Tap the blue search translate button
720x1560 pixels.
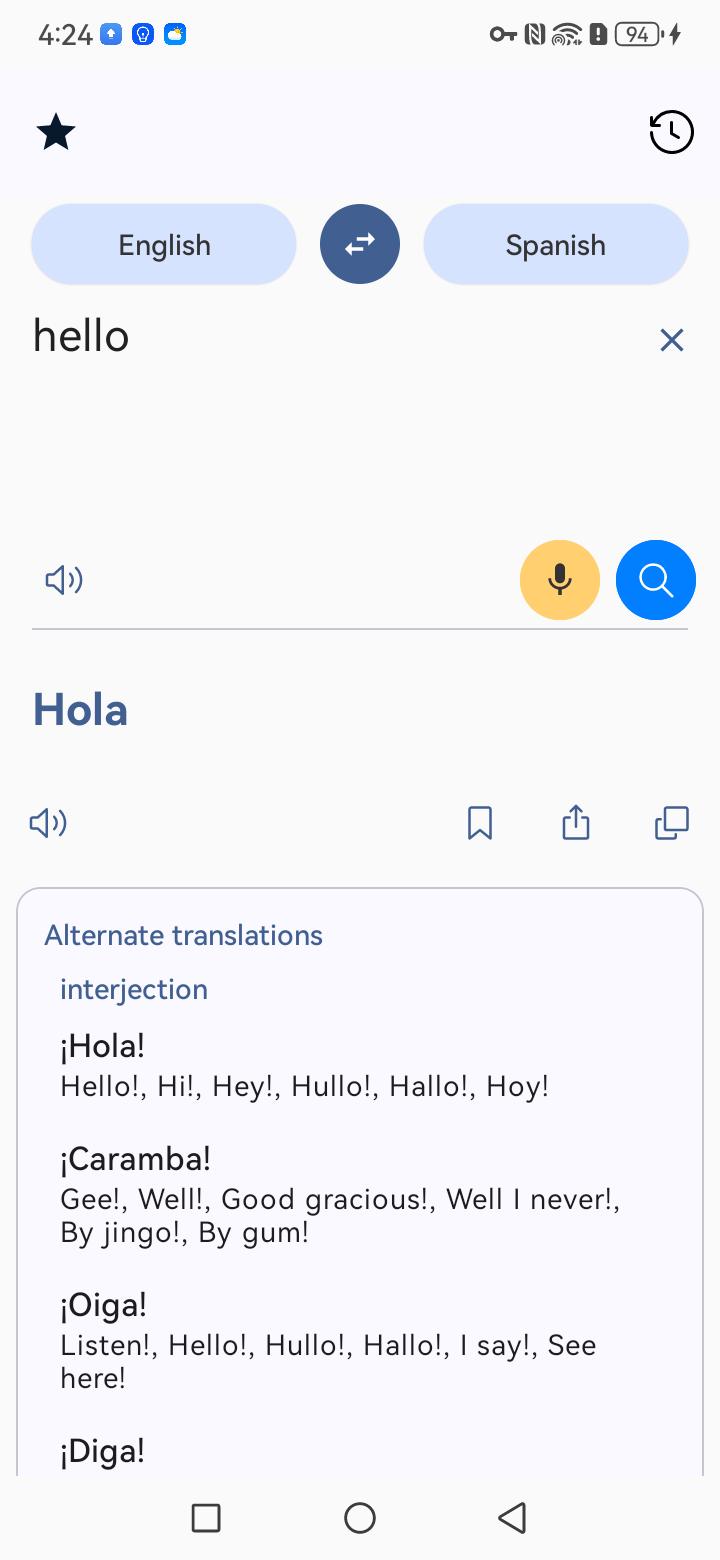pos(656,580)
